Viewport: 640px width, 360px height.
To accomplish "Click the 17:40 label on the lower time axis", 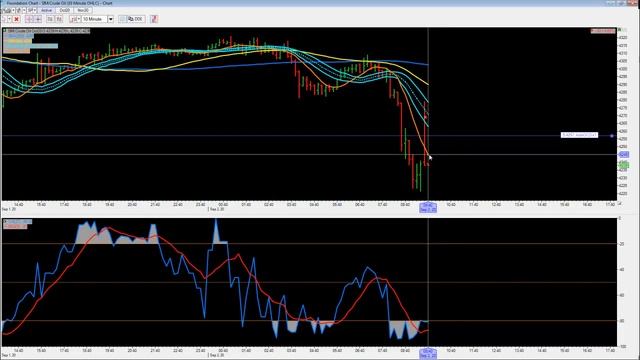I will [610, 351].
